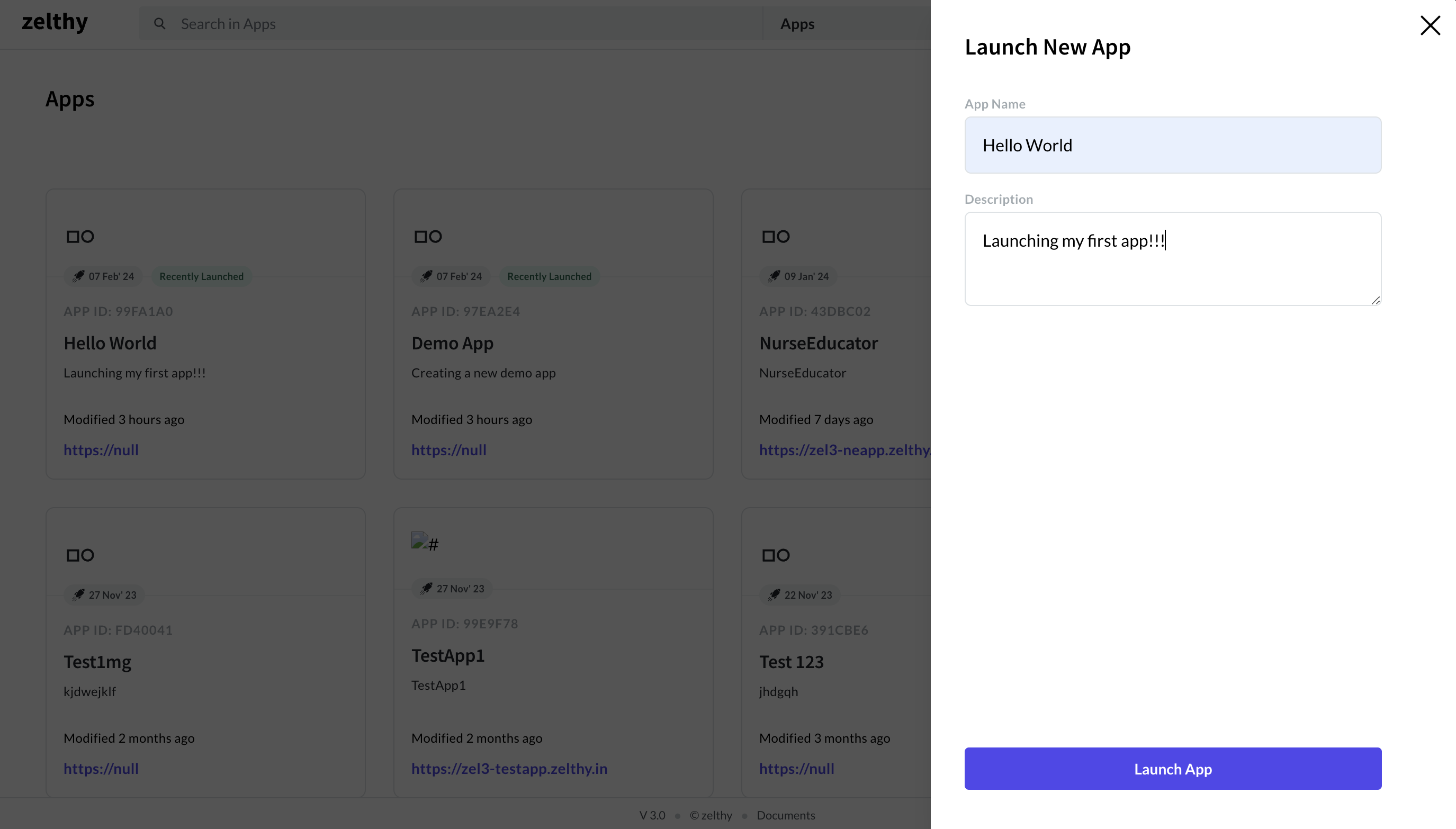
Task: Click the Test 123 app placeholder icon
Action: point(776,555)
